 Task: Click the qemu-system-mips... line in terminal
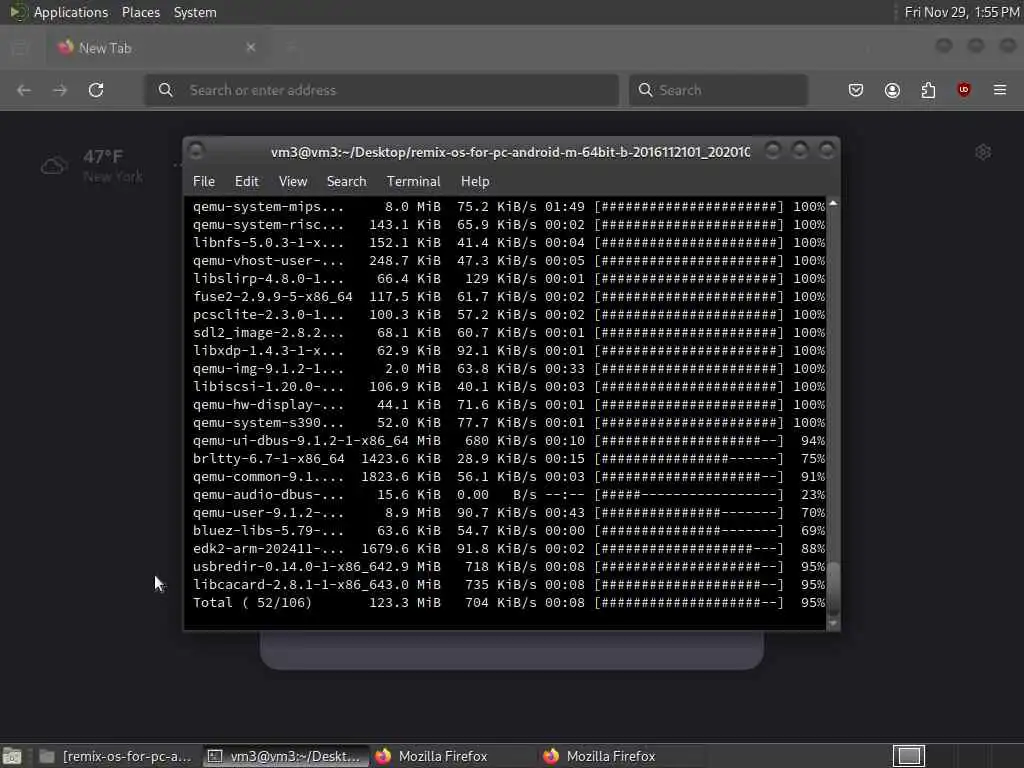click(509, 207)
